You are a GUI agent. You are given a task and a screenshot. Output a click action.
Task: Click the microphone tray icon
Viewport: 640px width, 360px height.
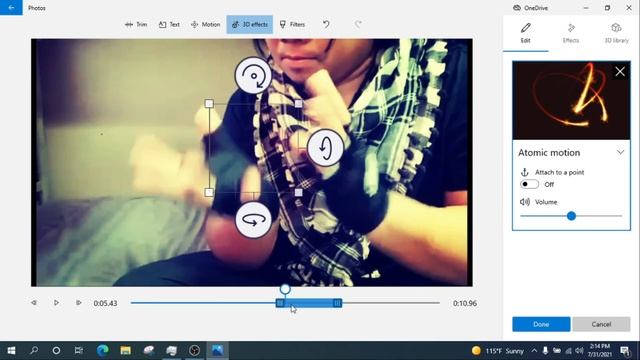pos(545,351)
